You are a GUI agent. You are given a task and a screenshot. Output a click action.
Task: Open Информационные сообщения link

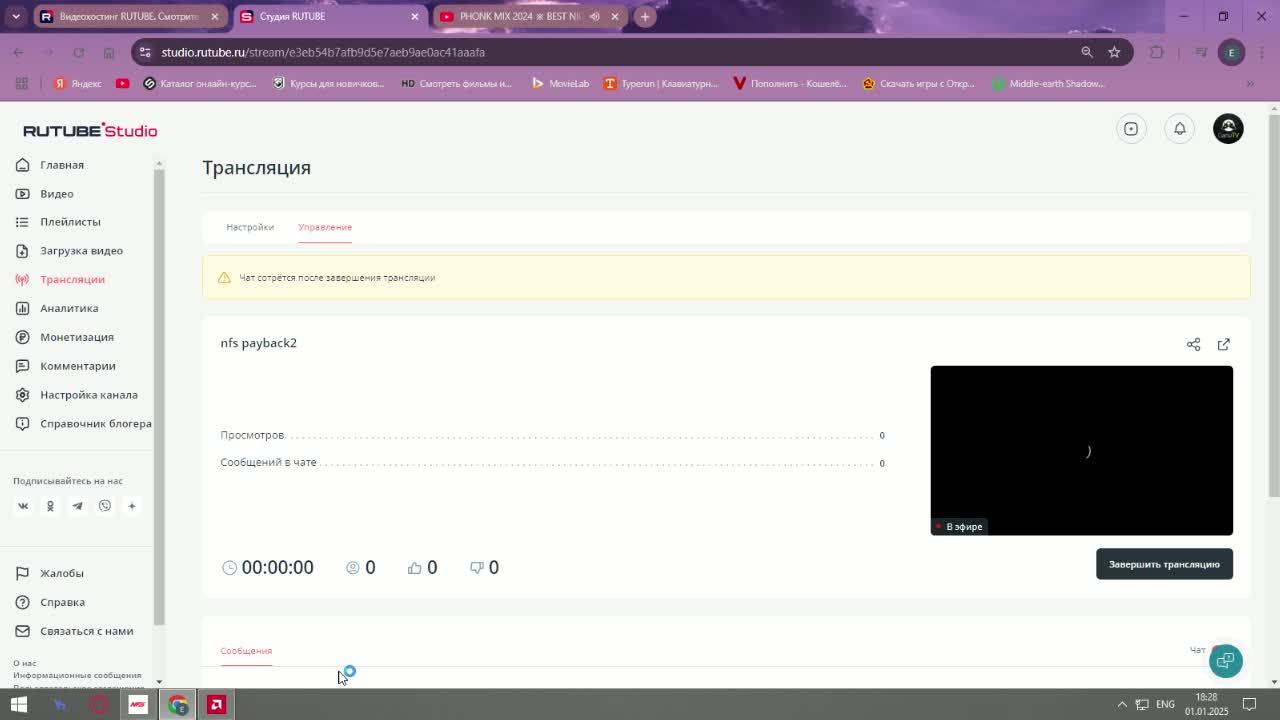point(77,675)
